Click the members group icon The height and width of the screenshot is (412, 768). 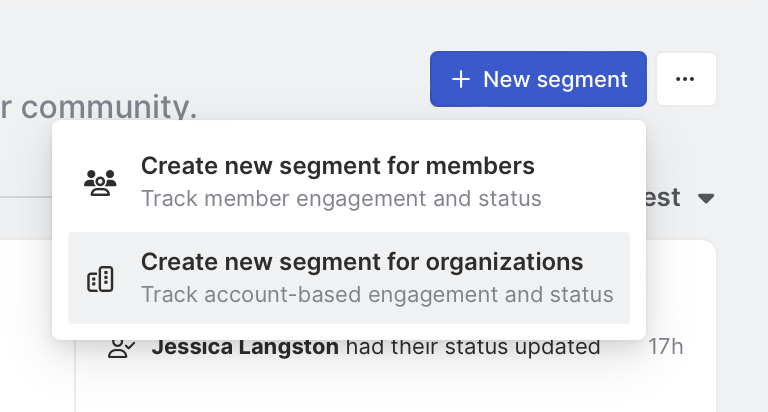(100, 182)
